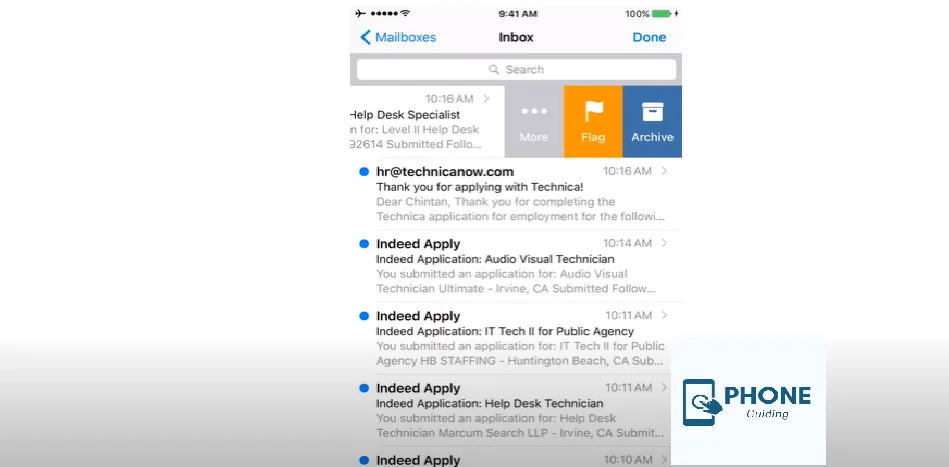Open the Audio Visual Technician application email
The height and width of the screenshot is (467, 949).
click(x=516, y=266)
